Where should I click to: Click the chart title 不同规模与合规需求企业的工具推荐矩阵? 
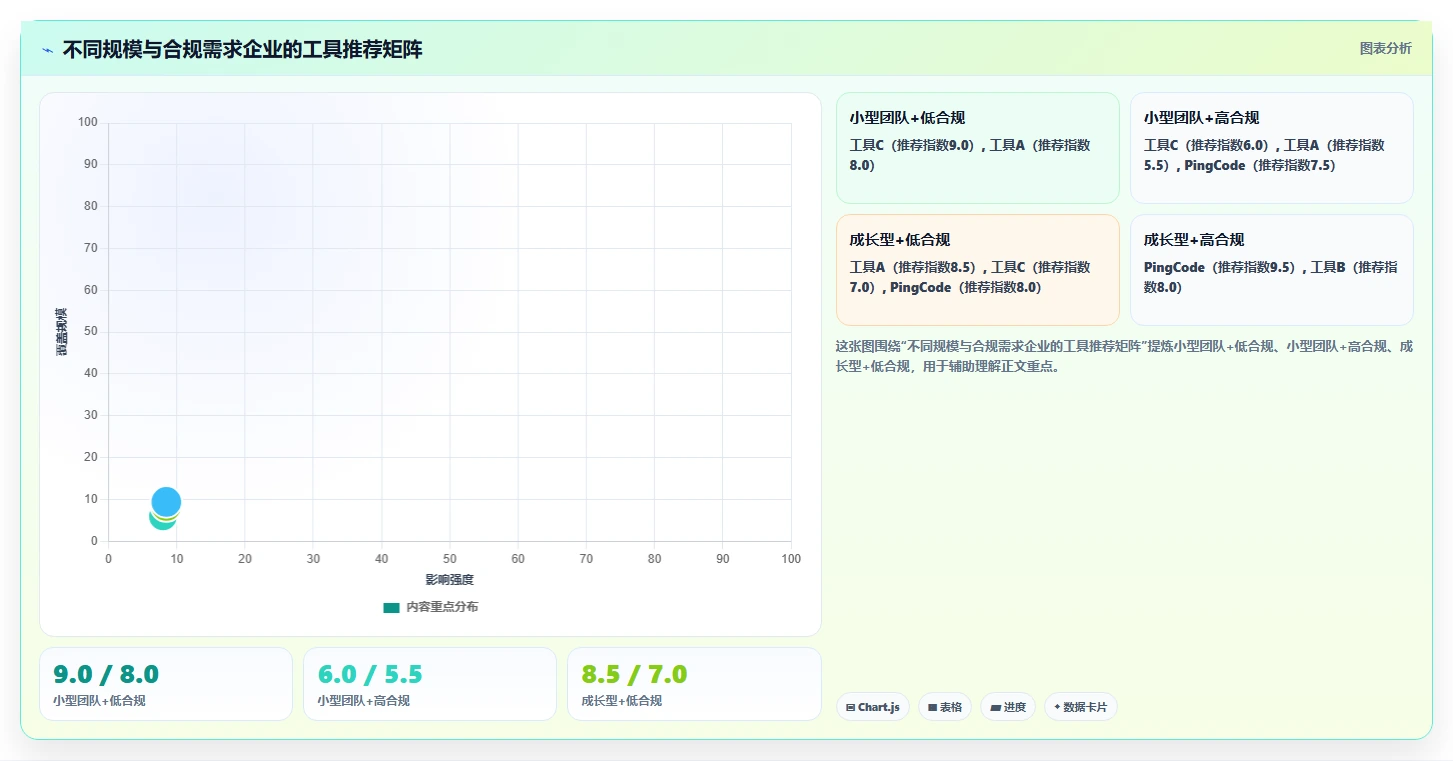click(243, 49)
